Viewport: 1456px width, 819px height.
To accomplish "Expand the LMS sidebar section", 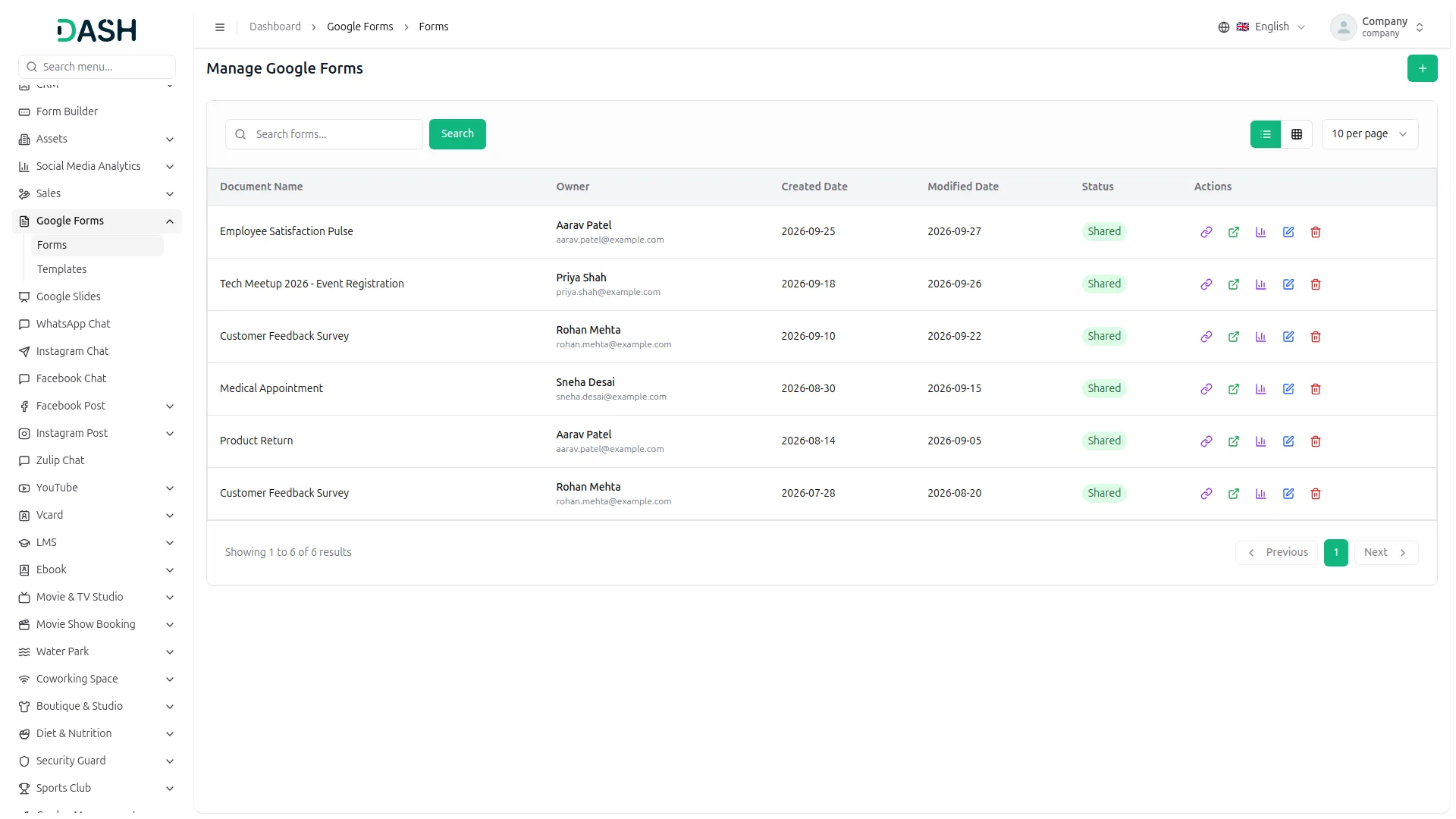I will (x=97, y=543).
